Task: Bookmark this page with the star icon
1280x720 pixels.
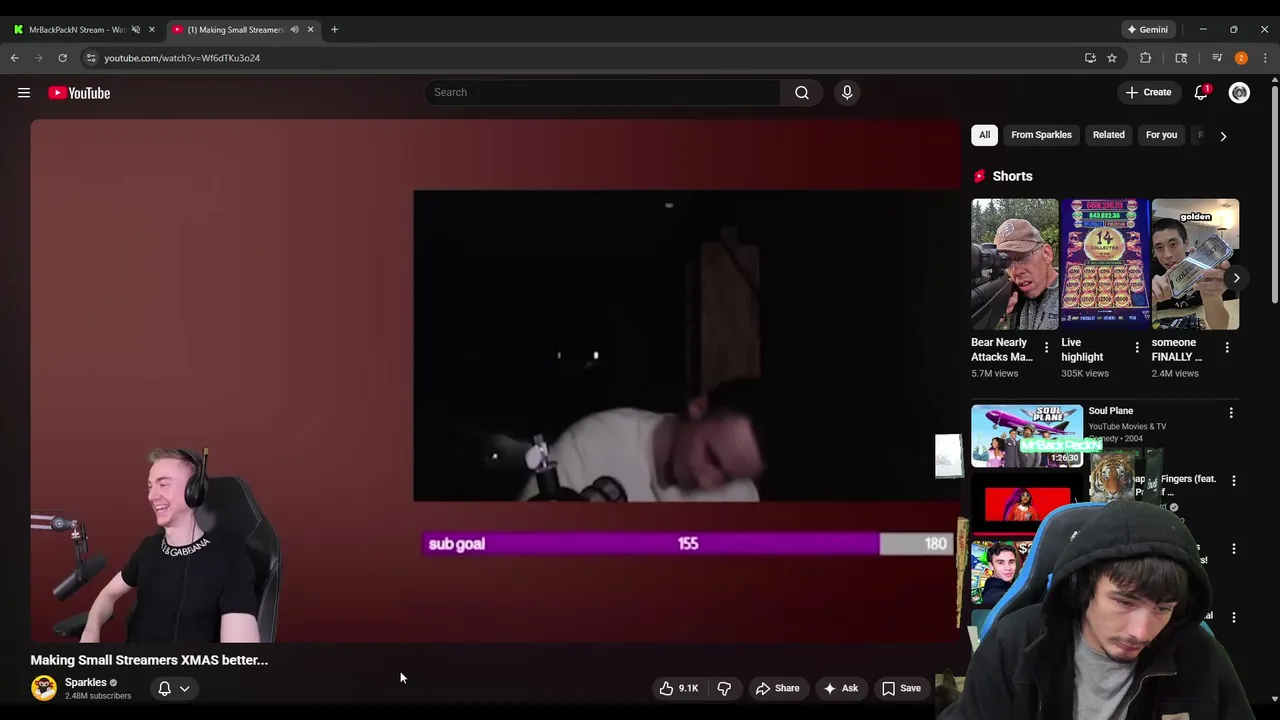Action: click(1112, 58)
